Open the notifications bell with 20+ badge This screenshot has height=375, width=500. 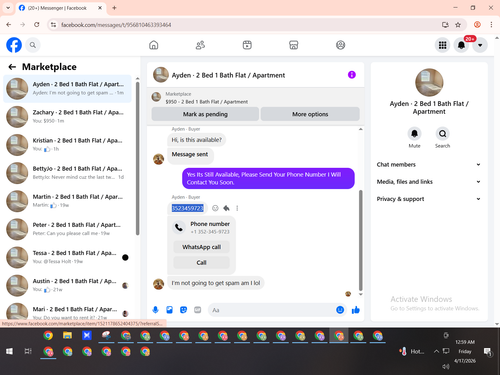pyautogui.click(x=461, y=45)
